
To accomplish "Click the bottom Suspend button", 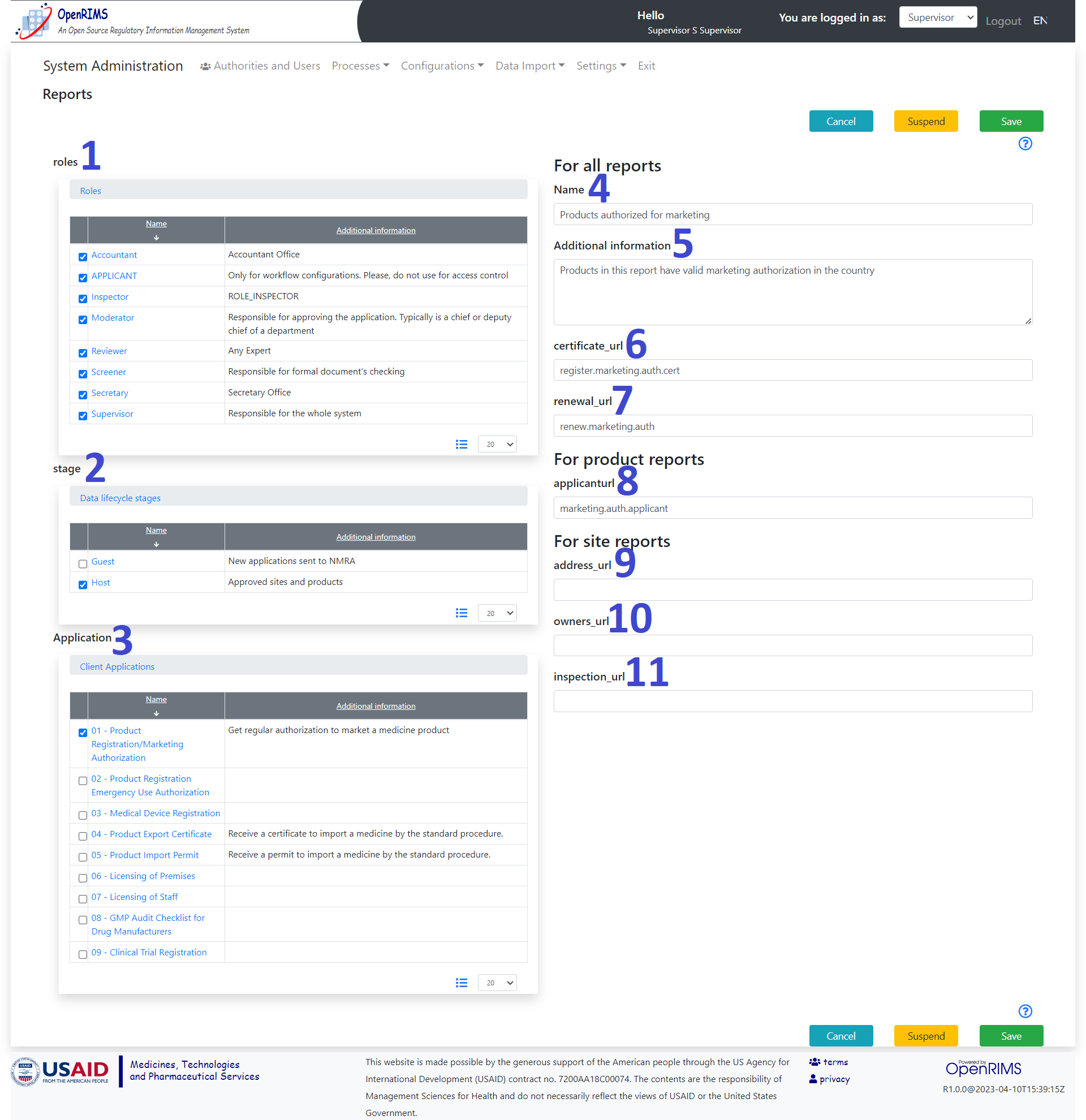I will pos(925,1036).
